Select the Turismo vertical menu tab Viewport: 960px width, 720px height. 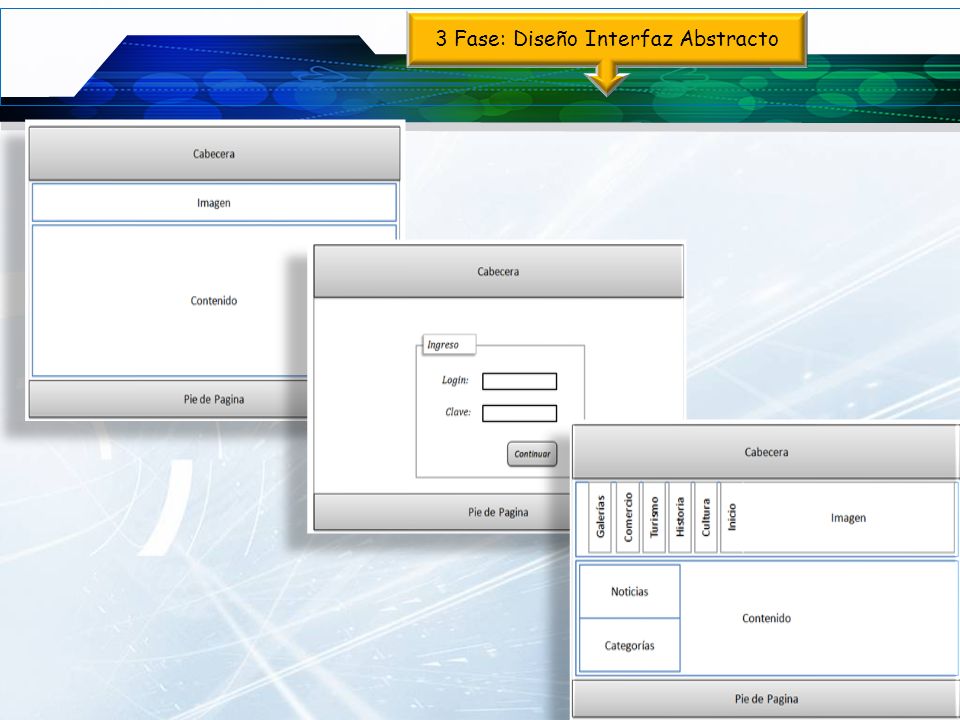[654, 517]
